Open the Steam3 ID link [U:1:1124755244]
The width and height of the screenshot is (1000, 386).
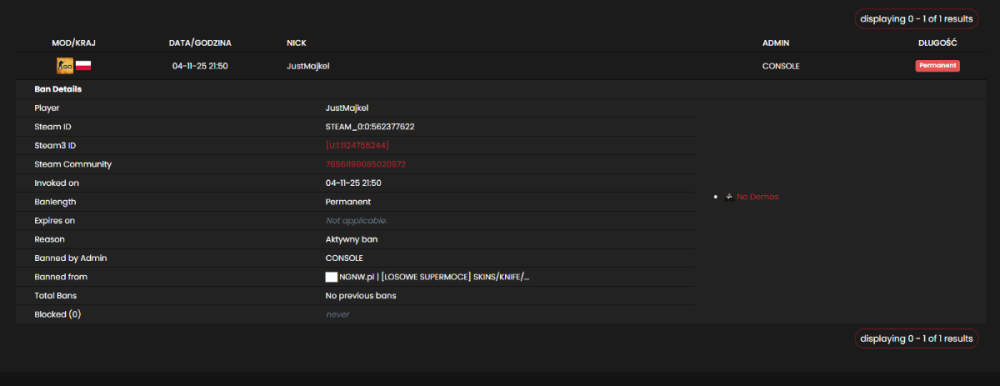(x=357, y=145)
